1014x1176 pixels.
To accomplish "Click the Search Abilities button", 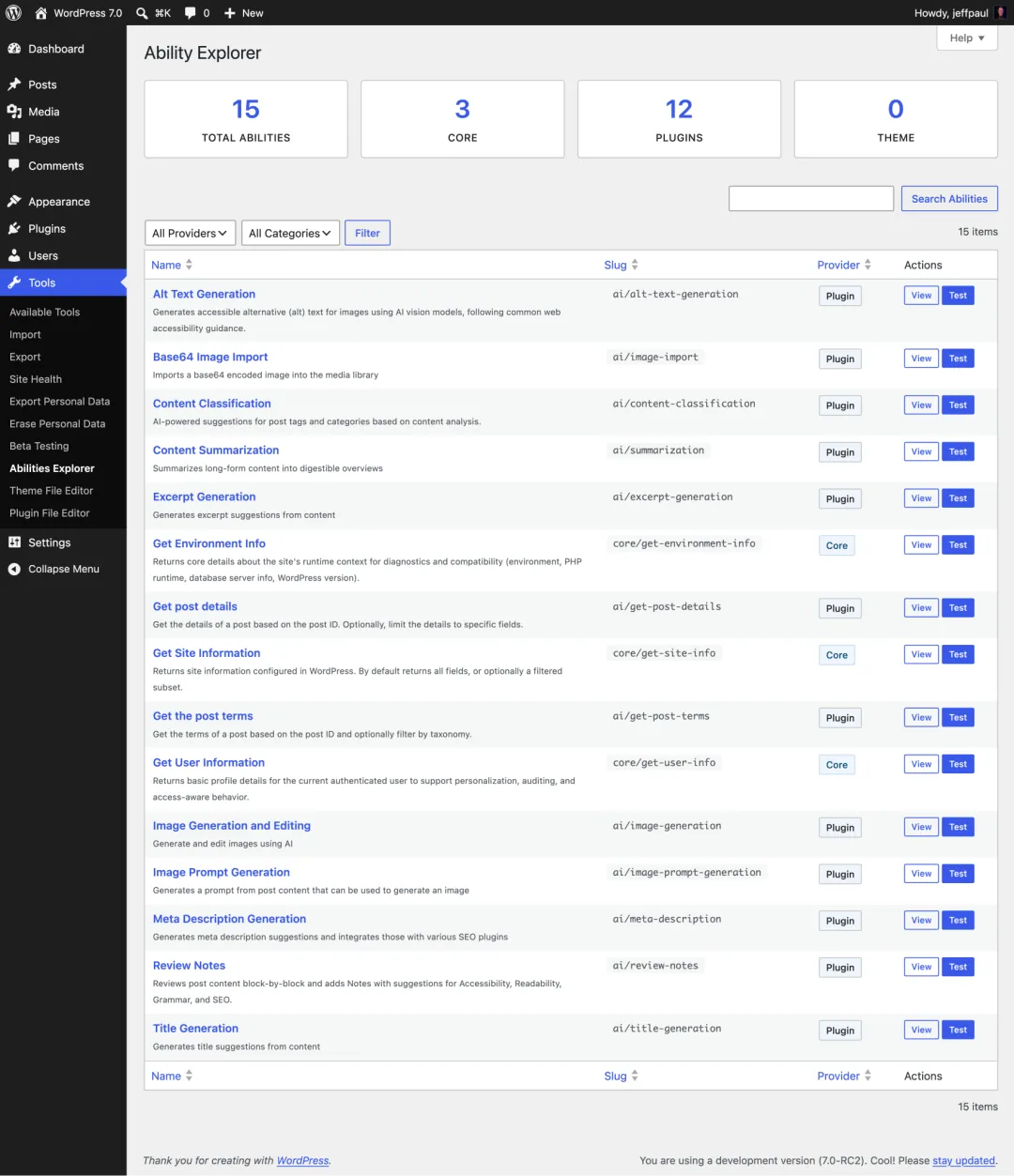I will click(x=949, y=199).
